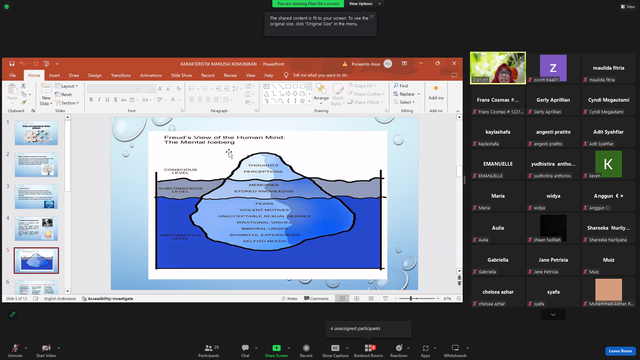The height and width of the screenshot is (360, 640).
Task: Open the Transitions ribbon tab
Action: click(x=121, y=76)
